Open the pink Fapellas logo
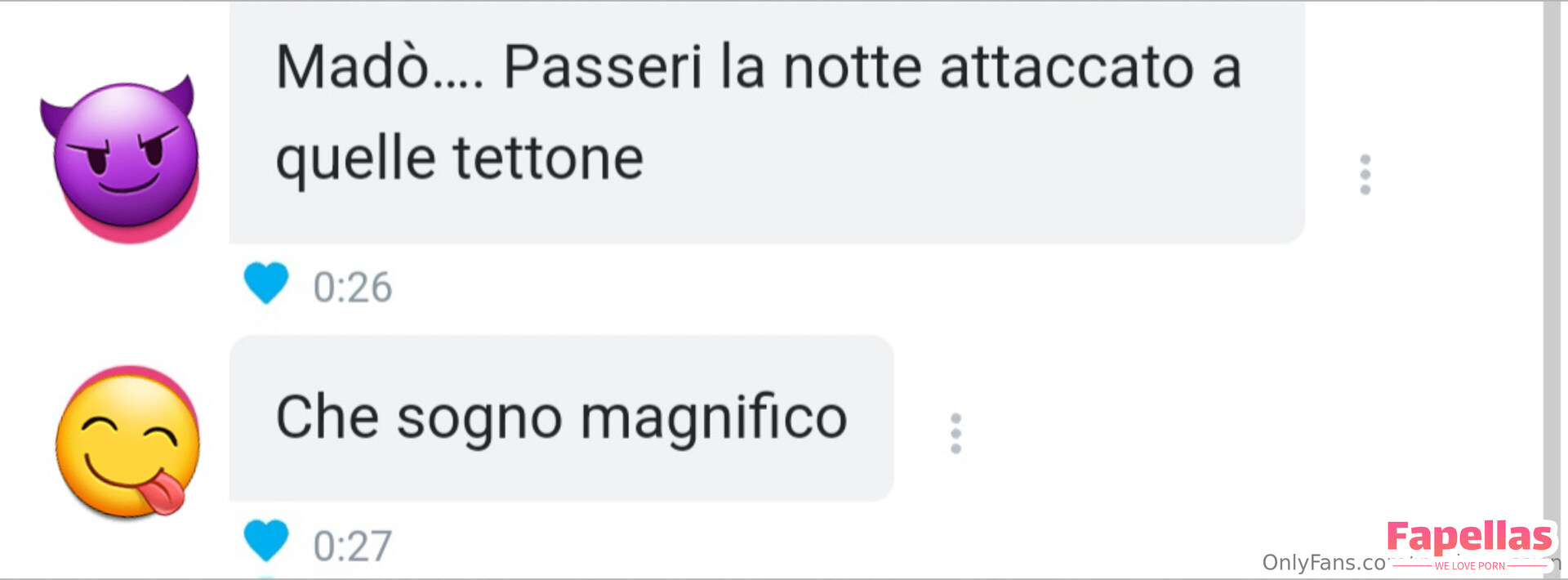This screenshot has width=1568, height=580. (1469, 537)
